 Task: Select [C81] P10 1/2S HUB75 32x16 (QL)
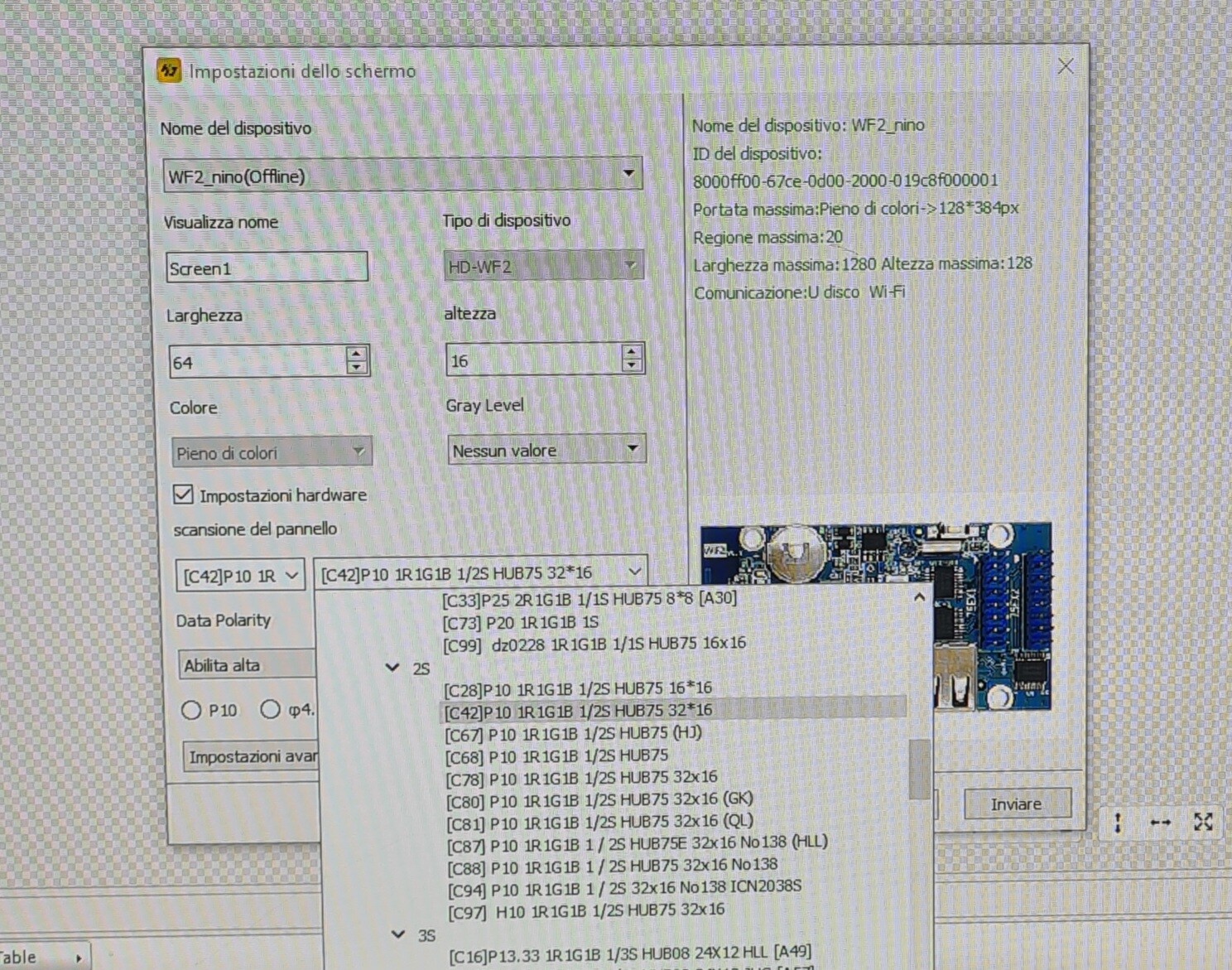pos(600,823)
